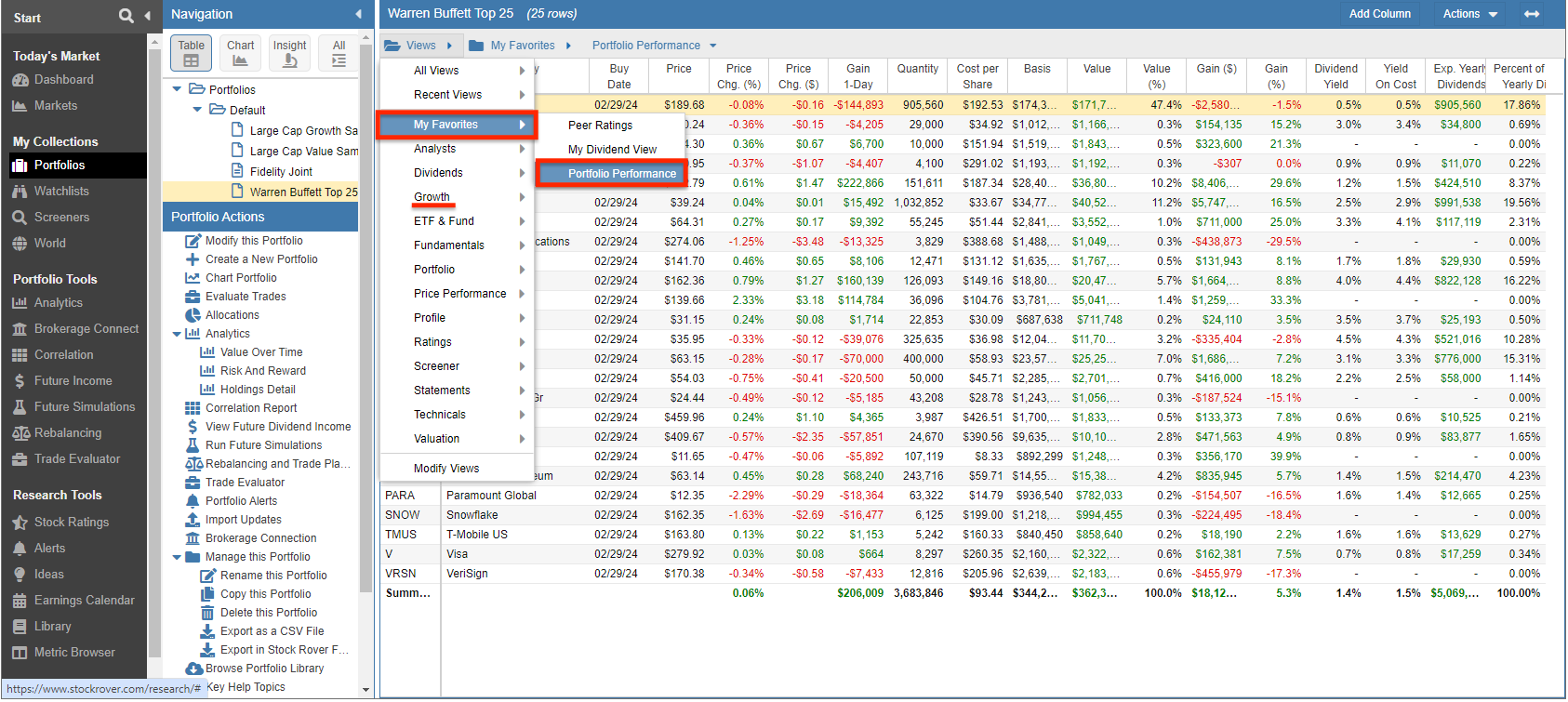Screen dimensions: 1568x702
Task: Open Dashboard from the sidebar
Action: coord(63,80)
